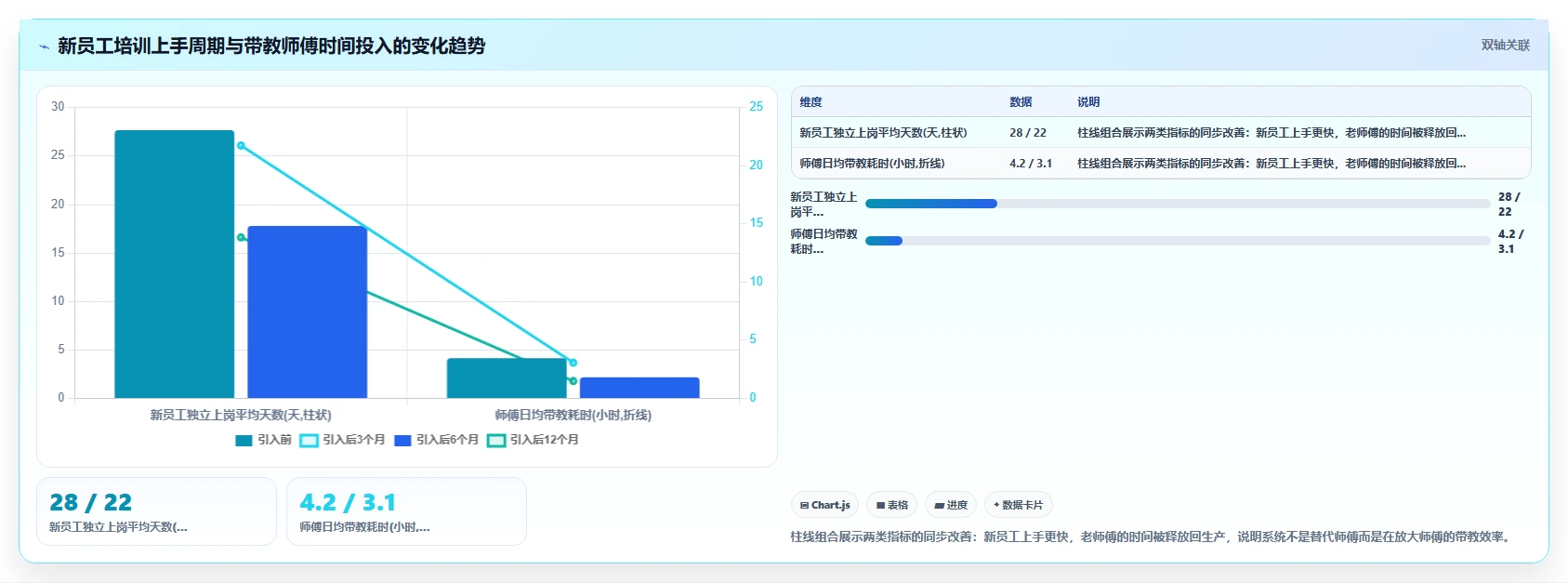Image resolution: width=1568 pixels, height=583 pixels.
Task: Toggle the 引入后12个月 legend entry
Action: [533, 440]
